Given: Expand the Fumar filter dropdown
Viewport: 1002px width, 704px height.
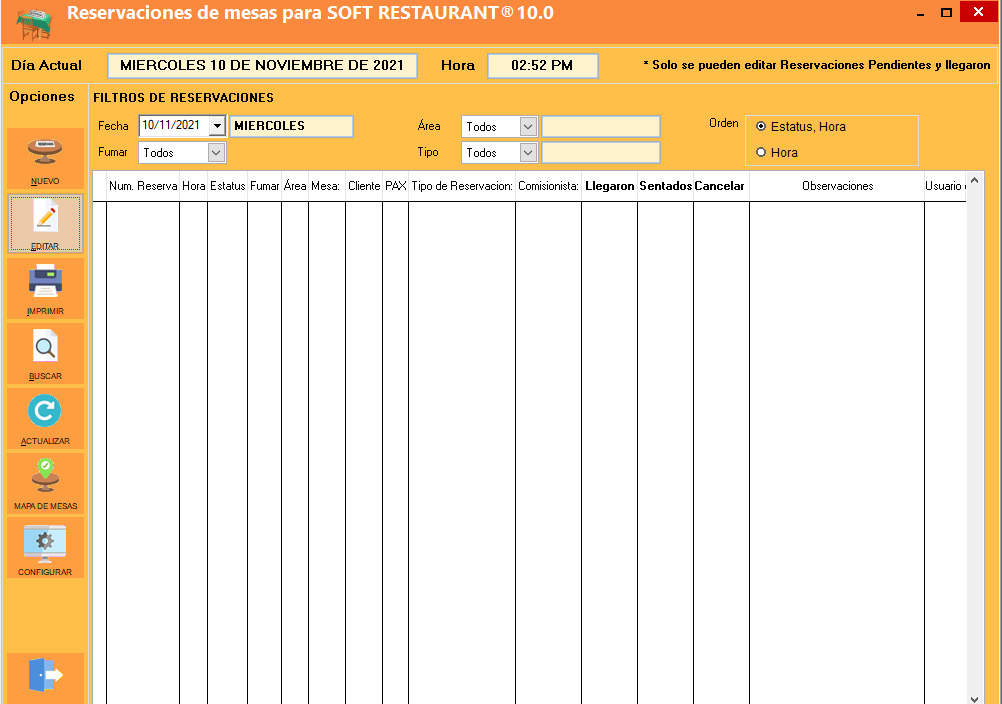Looking at the screenshot, I should [x=216, y=153].
